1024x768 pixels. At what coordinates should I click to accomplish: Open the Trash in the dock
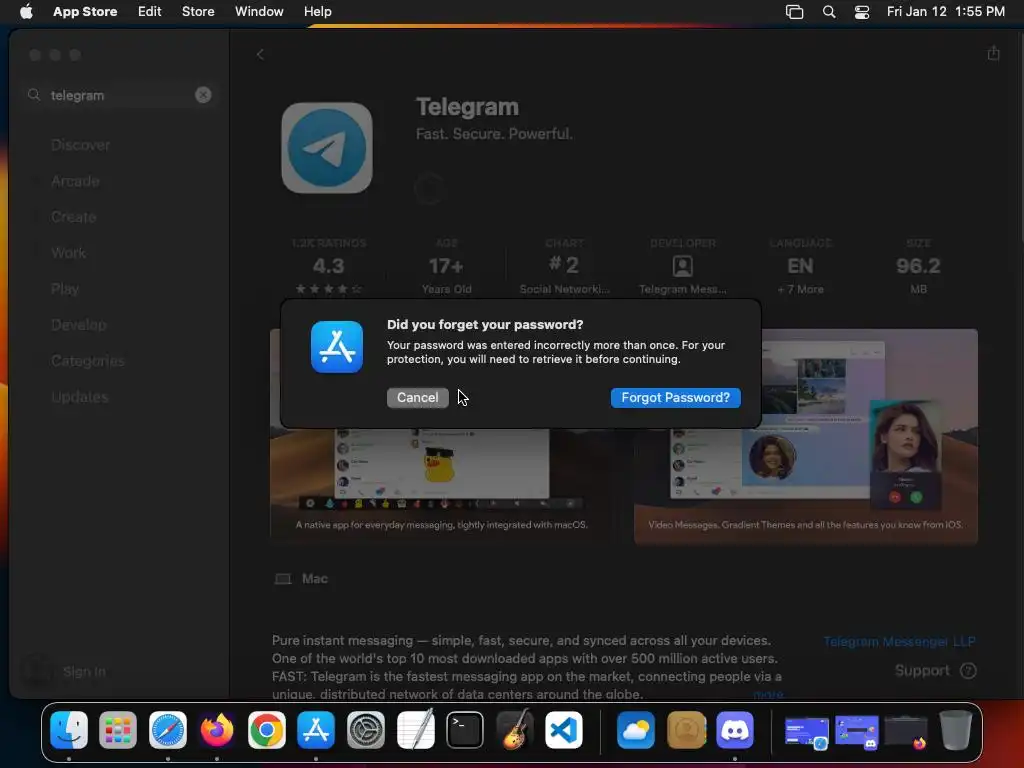pyautogui.click(x=955, y=730)
